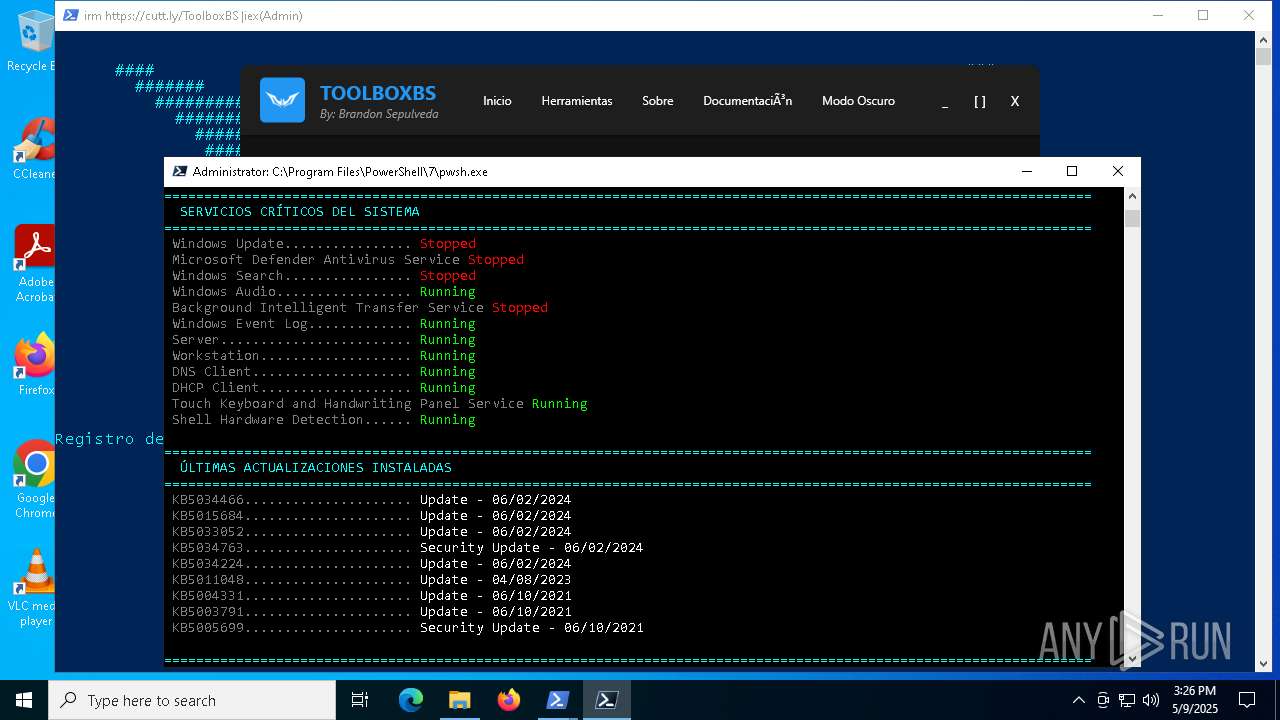Click the background PowerShell window scrollbar up arrow
The image size is (1280, 720).
[1264, 39]
